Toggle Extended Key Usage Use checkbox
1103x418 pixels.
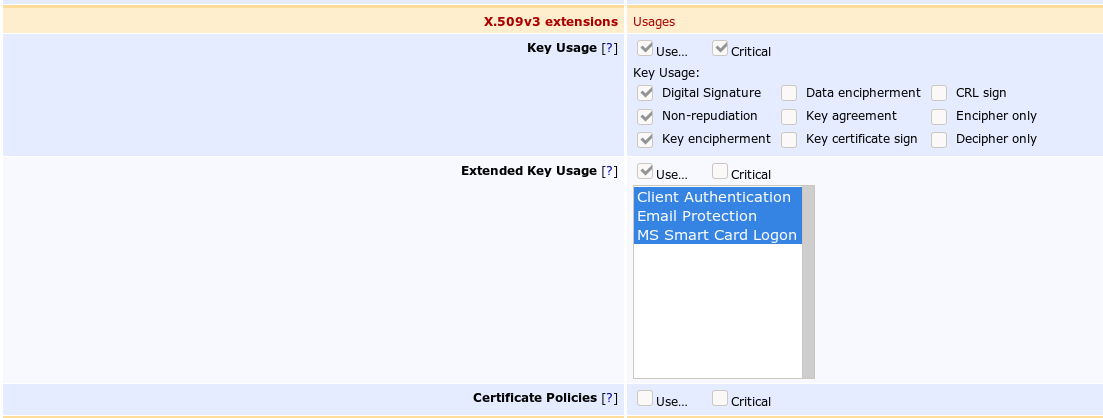click(x=645, y=171)
